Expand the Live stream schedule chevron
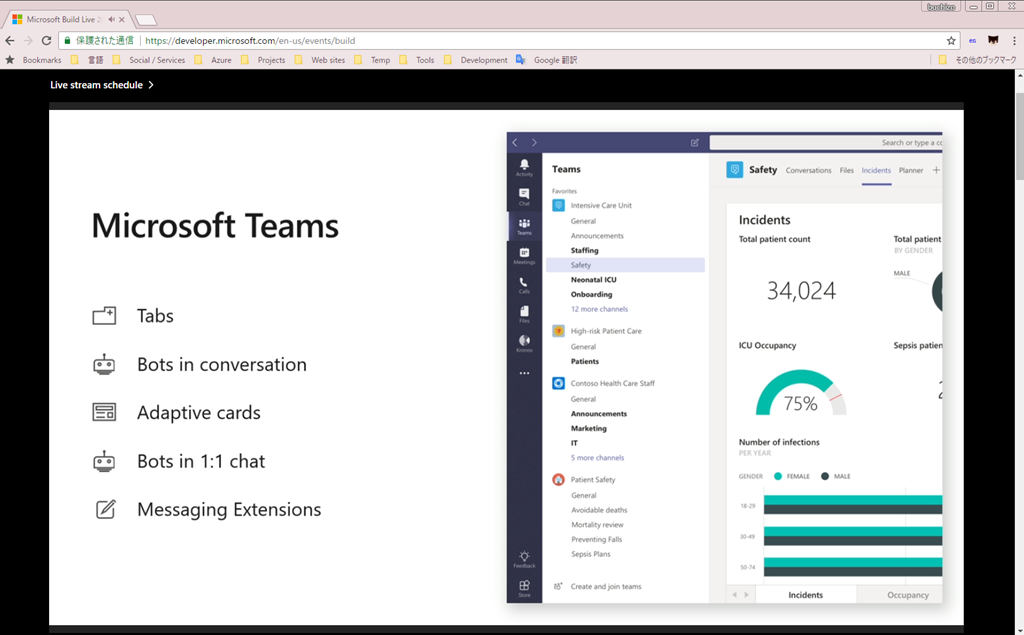This screenshot has width=1024, height=635. [x=151, y=85]
